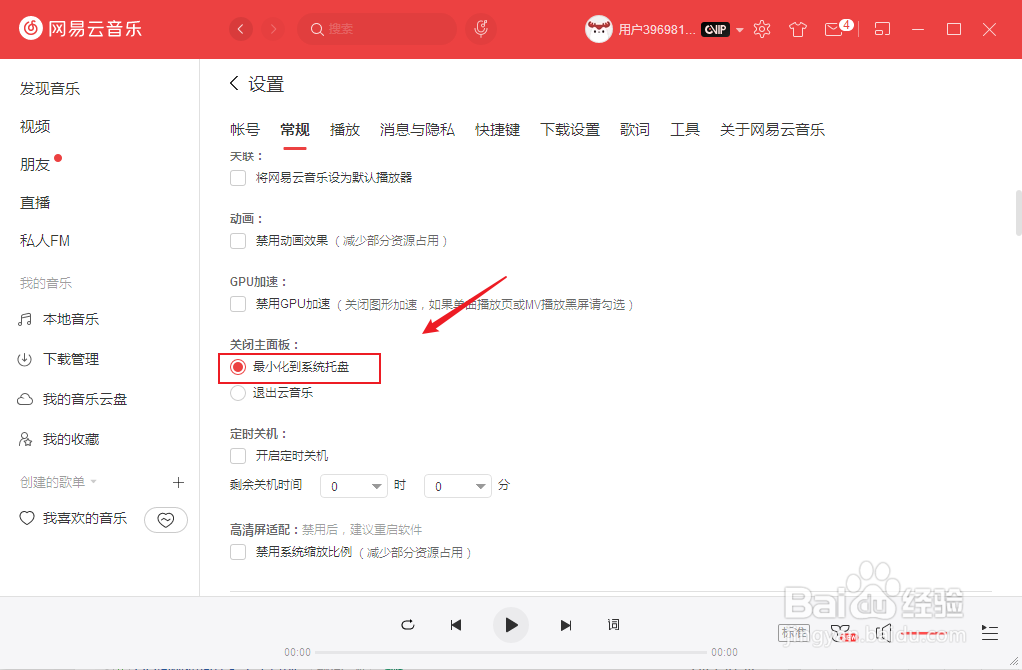
Task: Click the header forward arrow button
Action: pyautogui.click(x=274, y=29)
